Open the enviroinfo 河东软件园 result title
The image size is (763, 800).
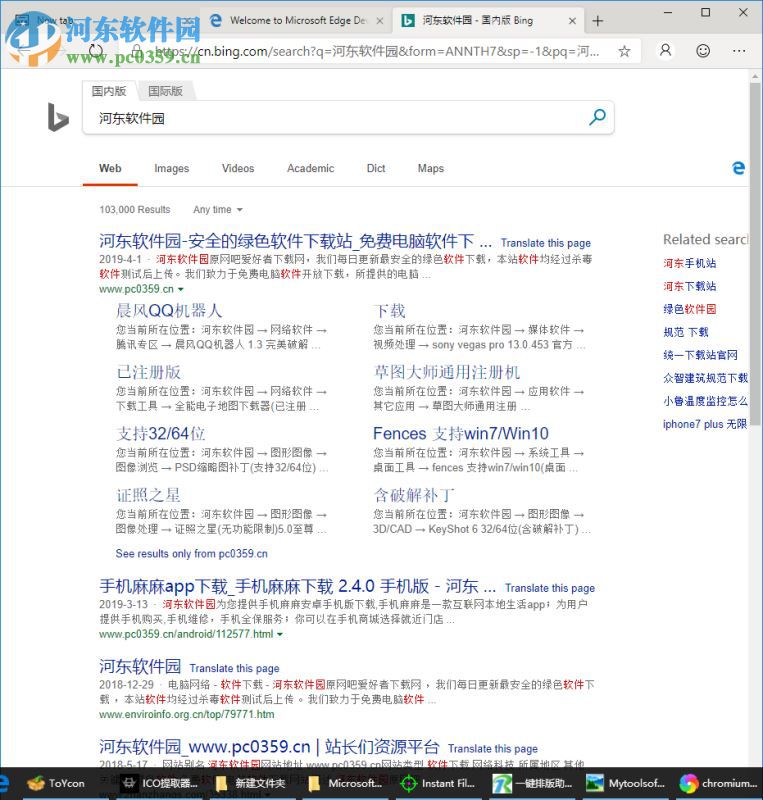tap(140, 666)
